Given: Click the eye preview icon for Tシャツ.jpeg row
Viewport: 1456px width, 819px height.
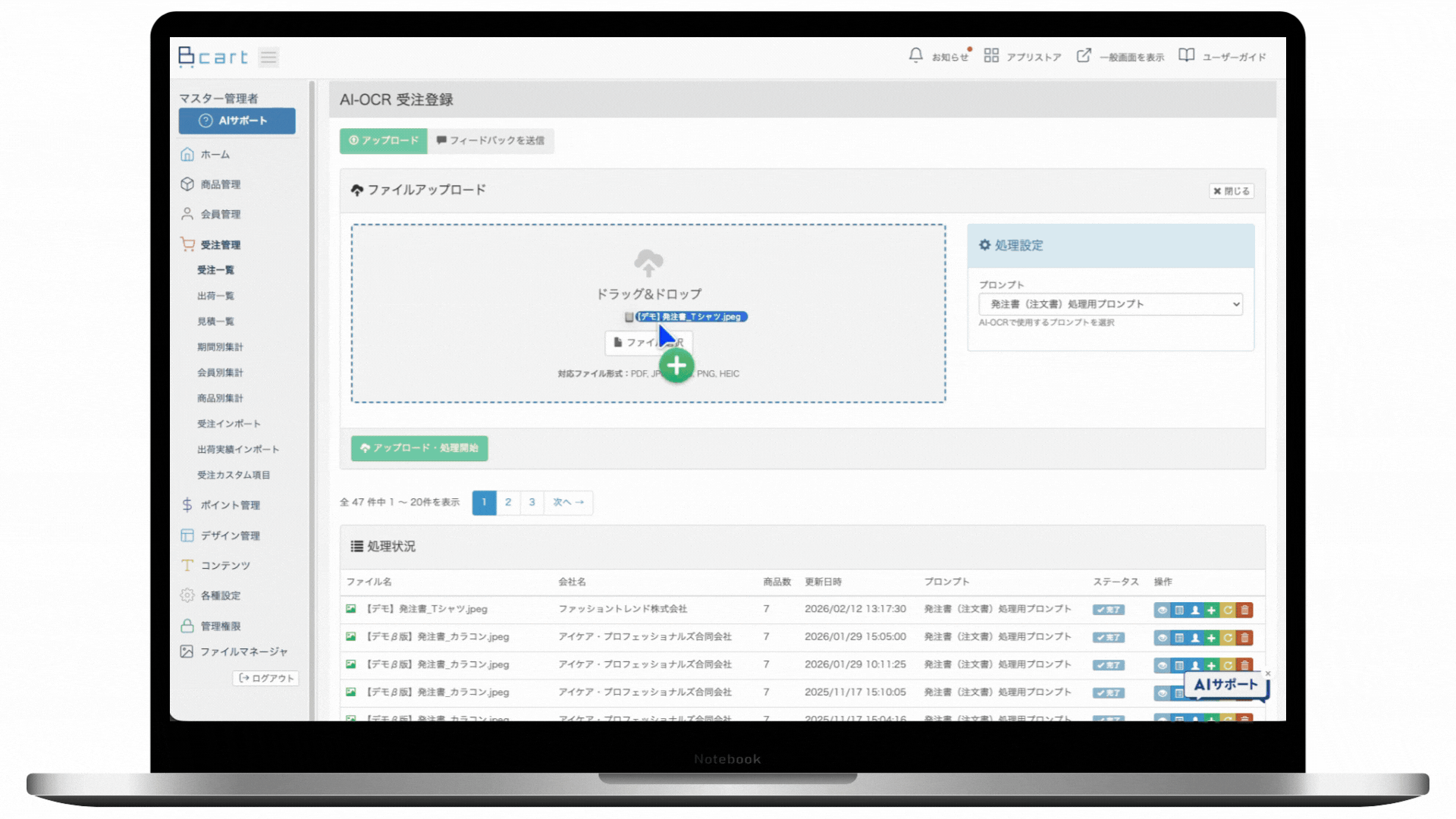Looking at the screenshot, I should pyautogui.click(x=1162, y=610).
